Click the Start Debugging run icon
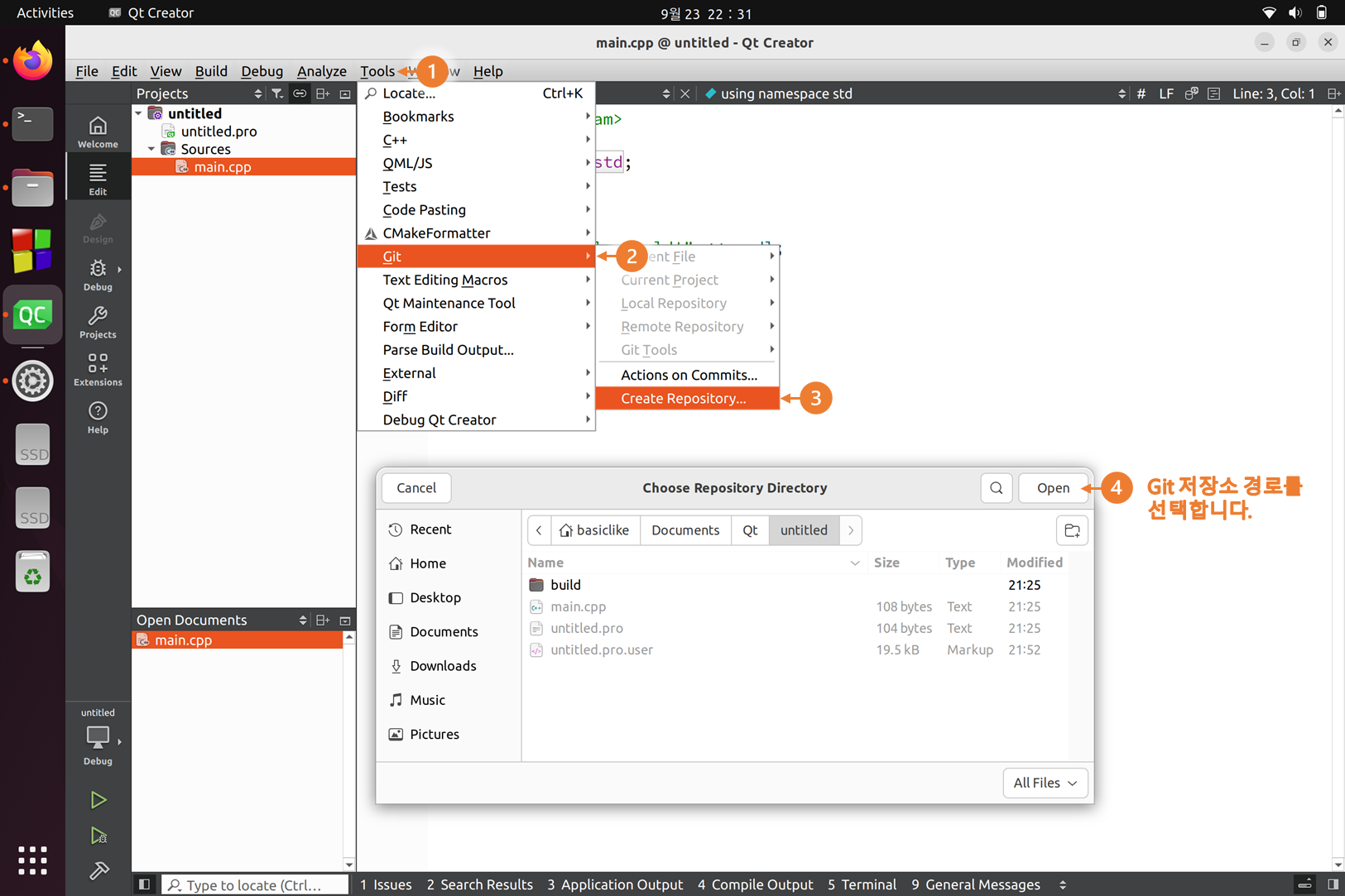Image resolution: width=1345 pixels, height=896 pixels. click(98, 836)
